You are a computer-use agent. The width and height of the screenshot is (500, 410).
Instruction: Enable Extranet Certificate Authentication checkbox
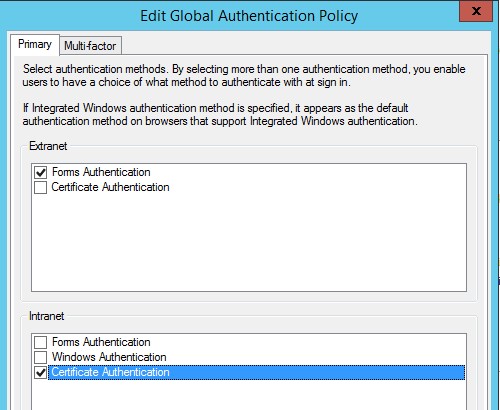click(x=40, y=187)
